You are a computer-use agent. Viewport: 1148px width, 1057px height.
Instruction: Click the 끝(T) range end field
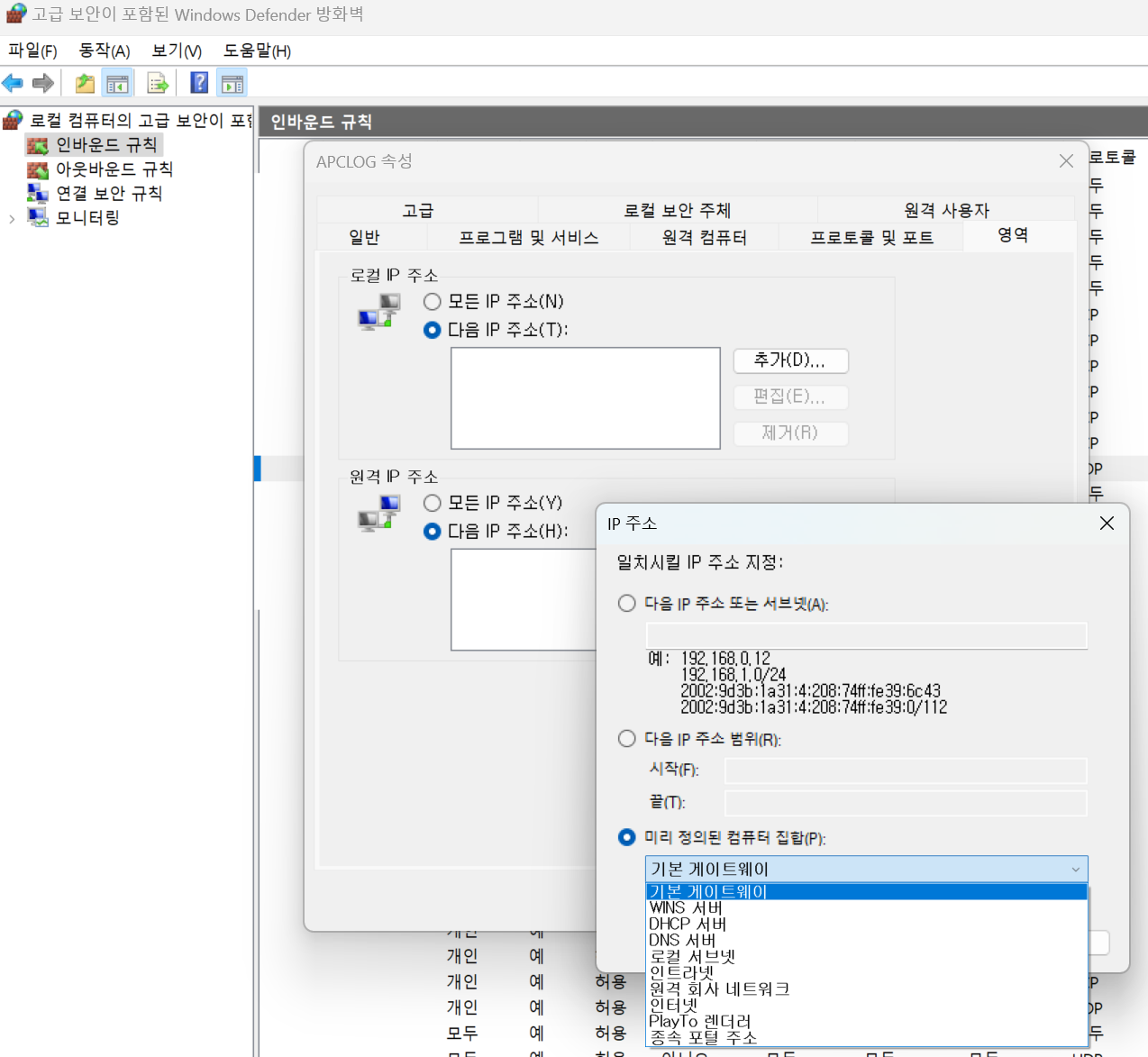906,803
